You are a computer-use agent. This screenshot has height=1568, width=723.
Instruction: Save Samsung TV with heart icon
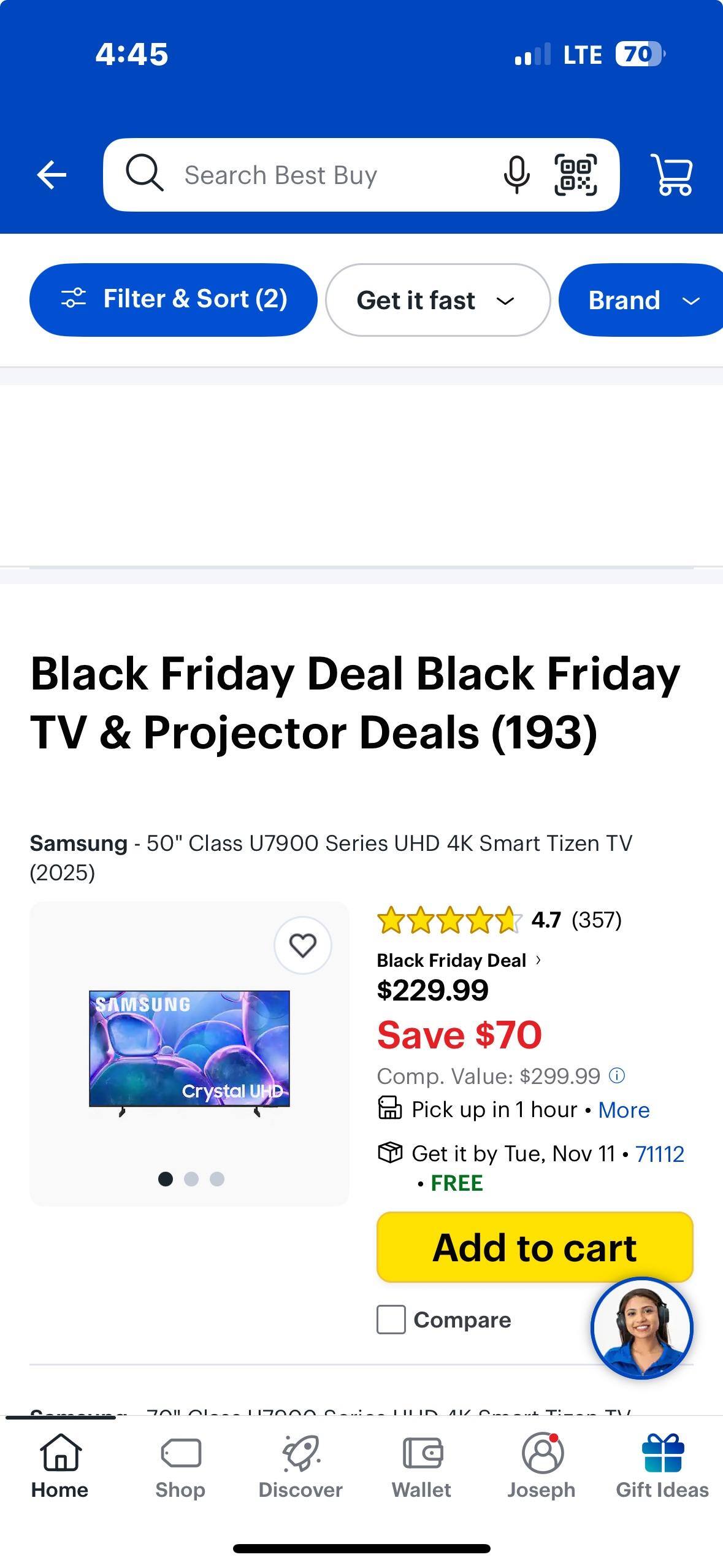tap(302, 945)
